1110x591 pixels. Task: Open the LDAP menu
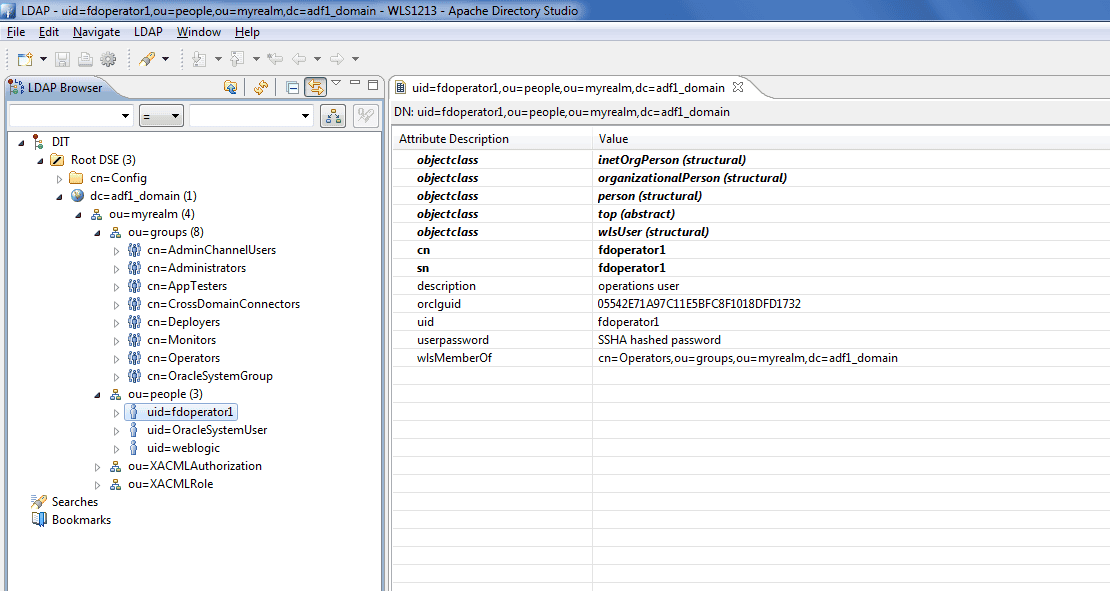[x=148, y=32]
